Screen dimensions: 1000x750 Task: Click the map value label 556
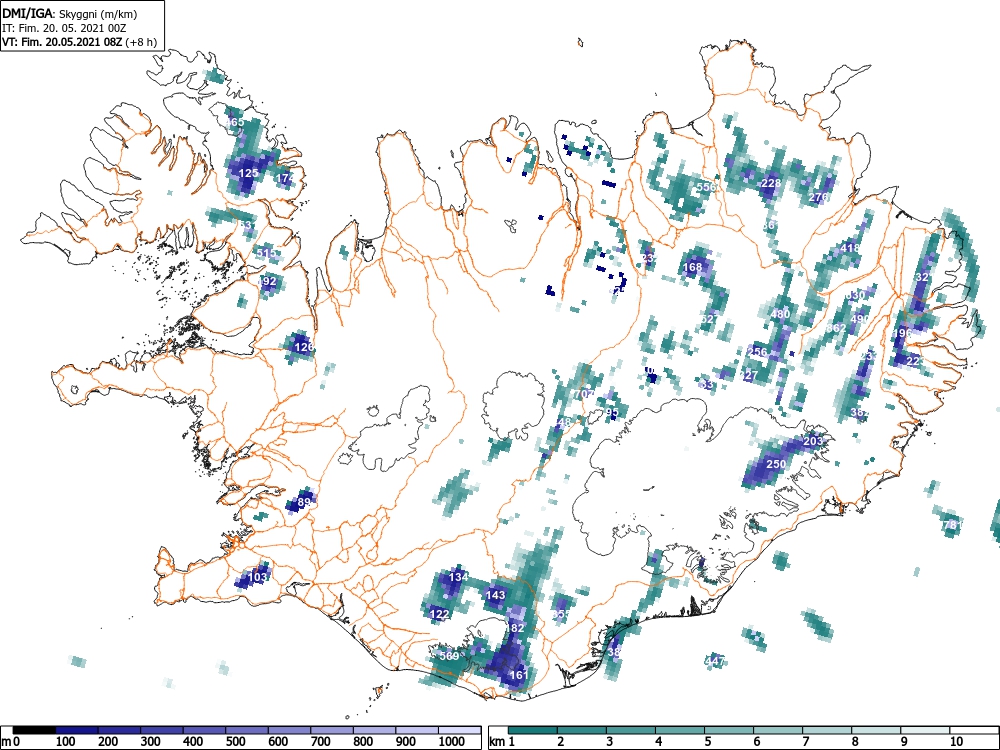[706, 187]
